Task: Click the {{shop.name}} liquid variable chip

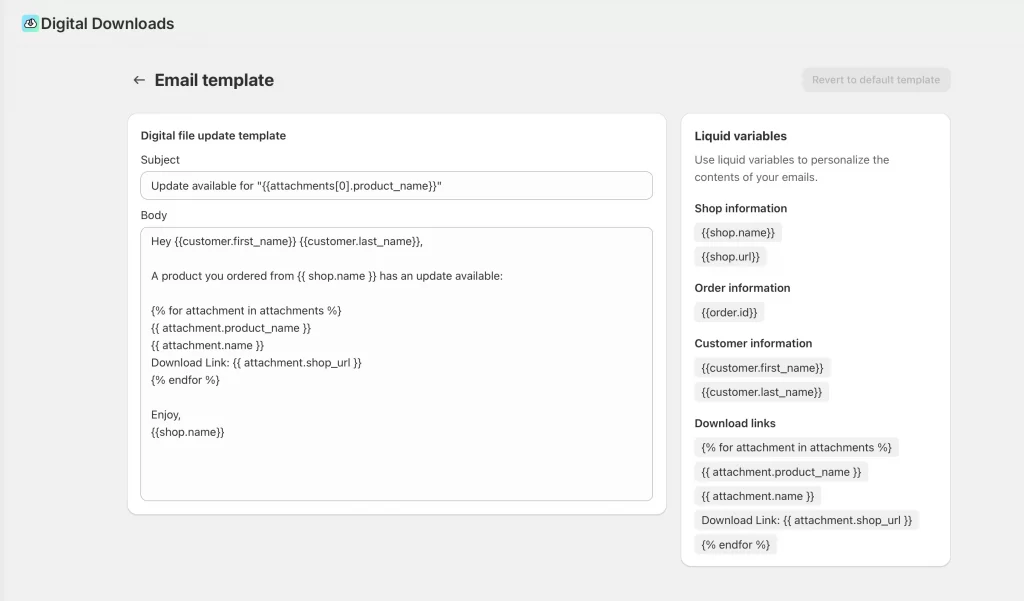Action: (738, 232)
